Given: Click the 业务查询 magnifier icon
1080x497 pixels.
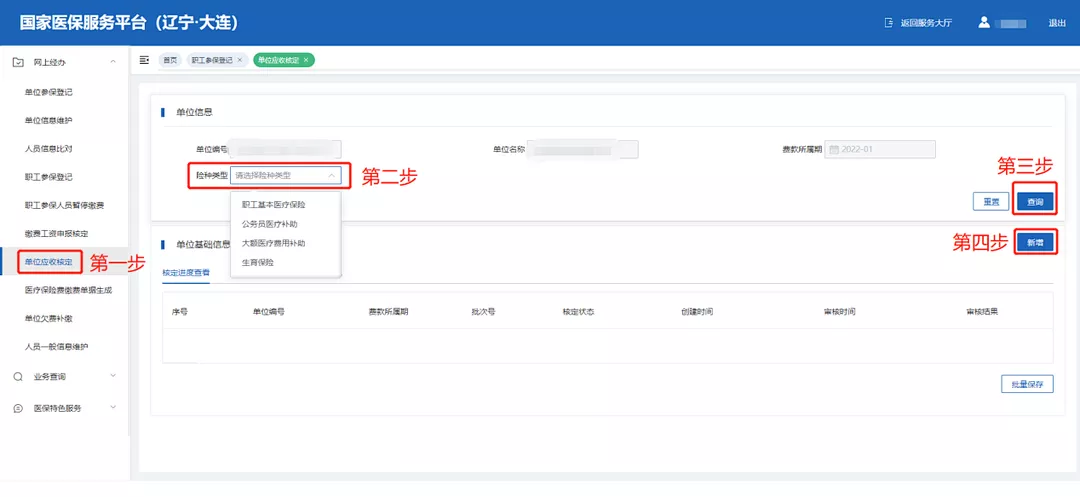Looking at the screenshot, I should [x=18, y=377].
